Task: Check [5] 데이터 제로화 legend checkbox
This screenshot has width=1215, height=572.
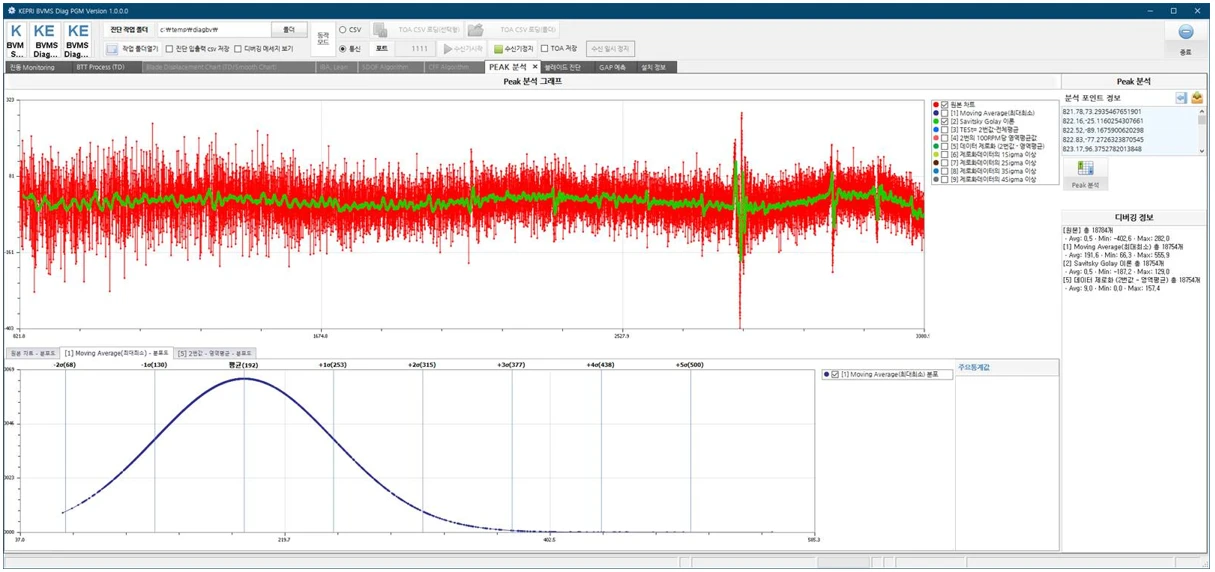Action: 944,146
